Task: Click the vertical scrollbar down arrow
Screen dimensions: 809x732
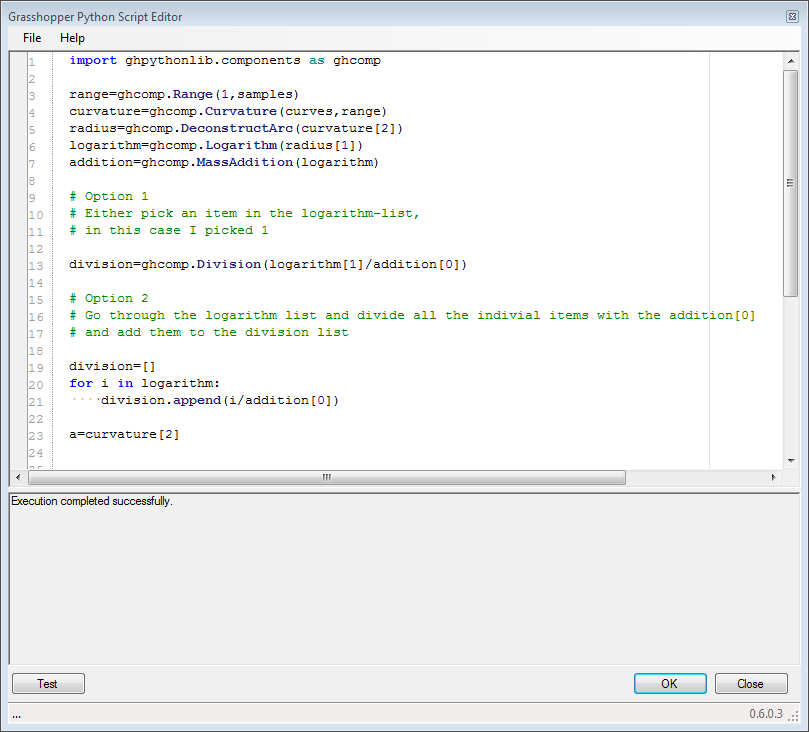Action: tap(790, 461)
